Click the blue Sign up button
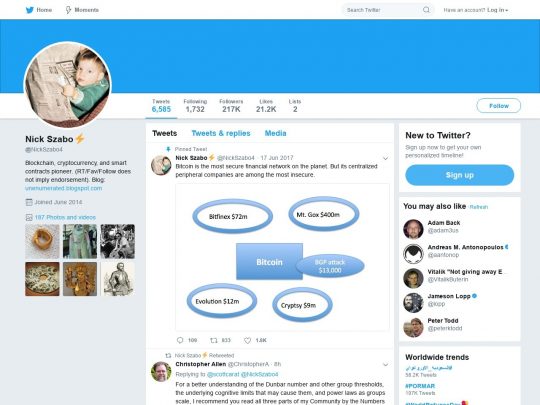540x405 pixels. tap(459, 175)
